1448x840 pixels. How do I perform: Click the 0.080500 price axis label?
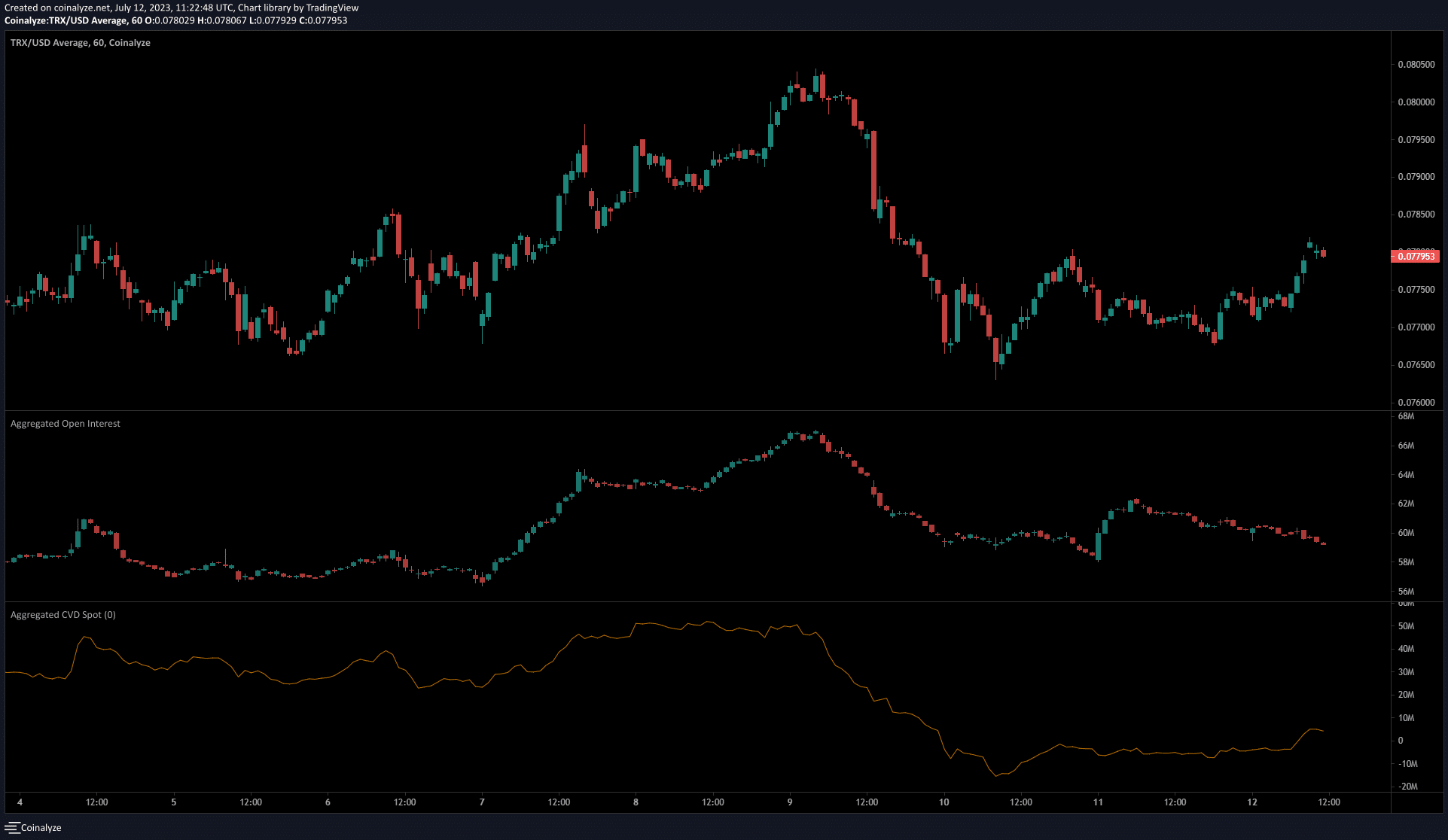(x=1416, y=65)
